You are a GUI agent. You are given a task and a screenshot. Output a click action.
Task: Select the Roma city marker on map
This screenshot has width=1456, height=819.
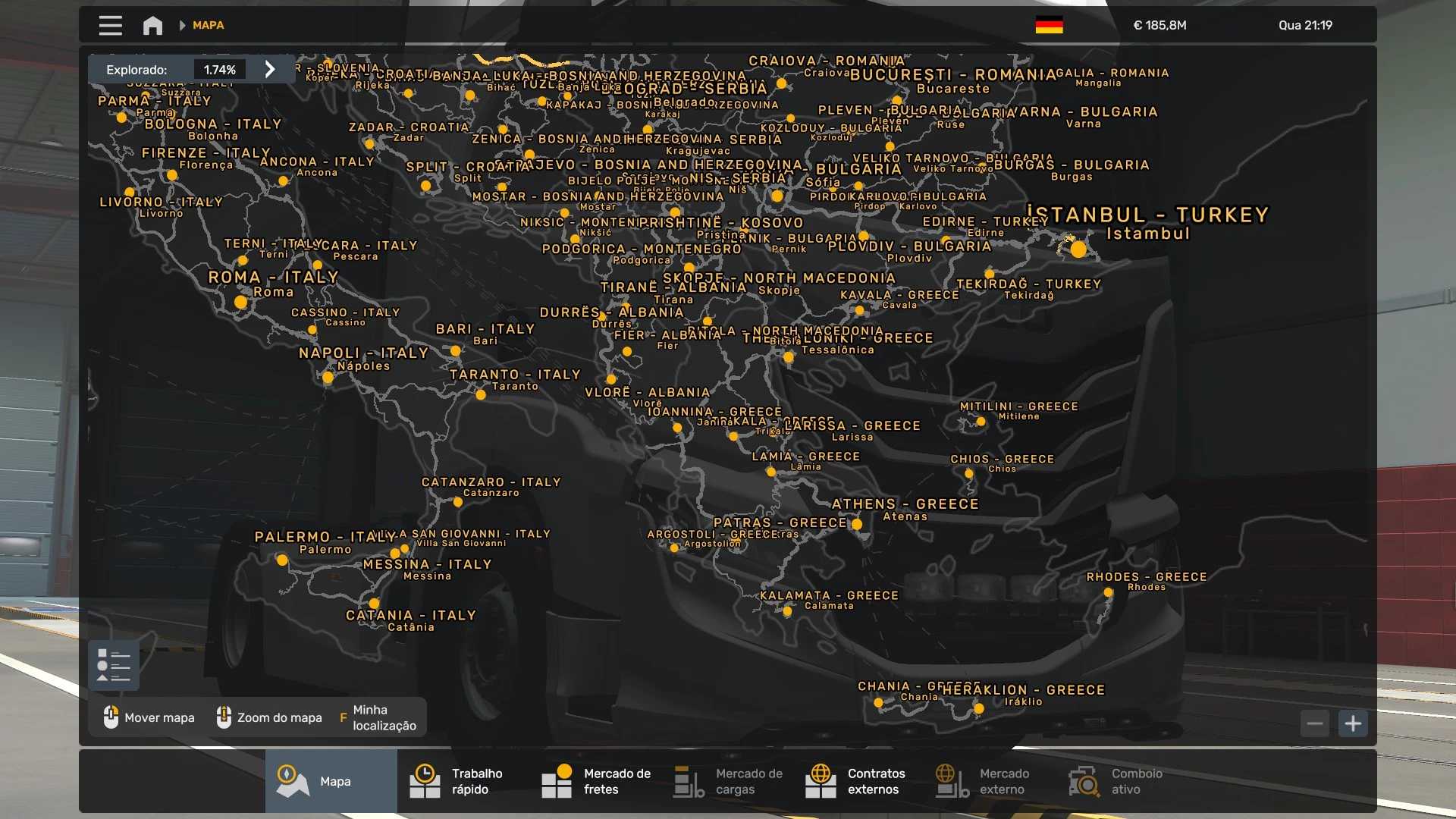(x=240, y=302)
